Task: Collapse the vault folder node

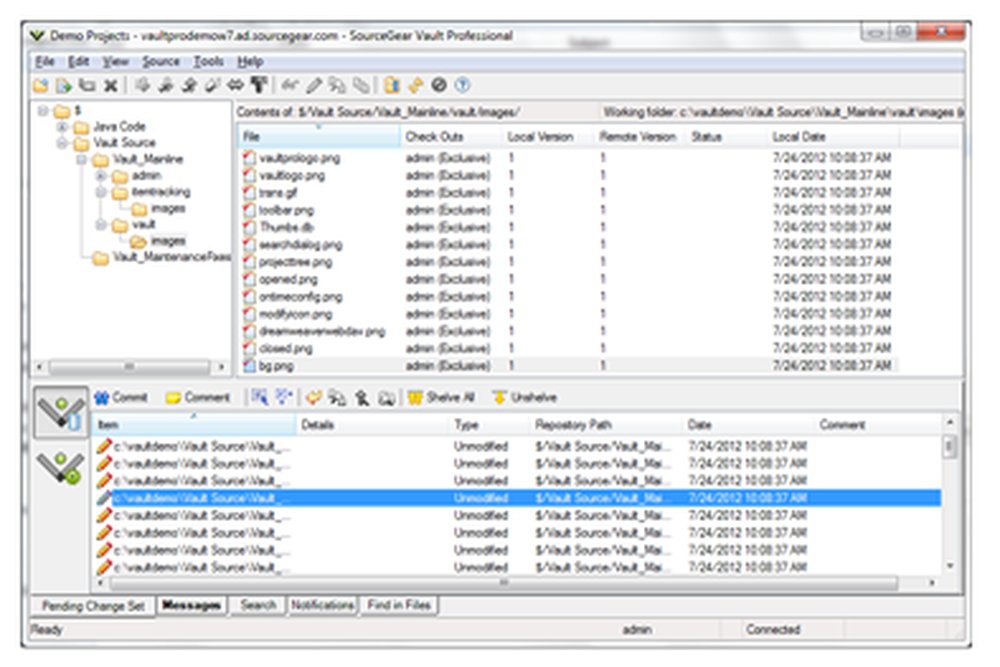Action: coord(101,224)
